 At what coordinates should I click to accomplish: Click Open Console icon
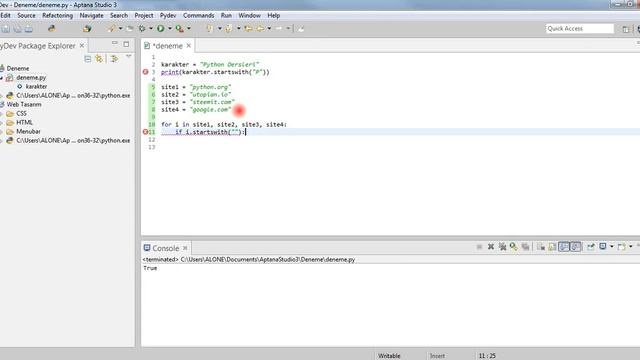point(621,247)
